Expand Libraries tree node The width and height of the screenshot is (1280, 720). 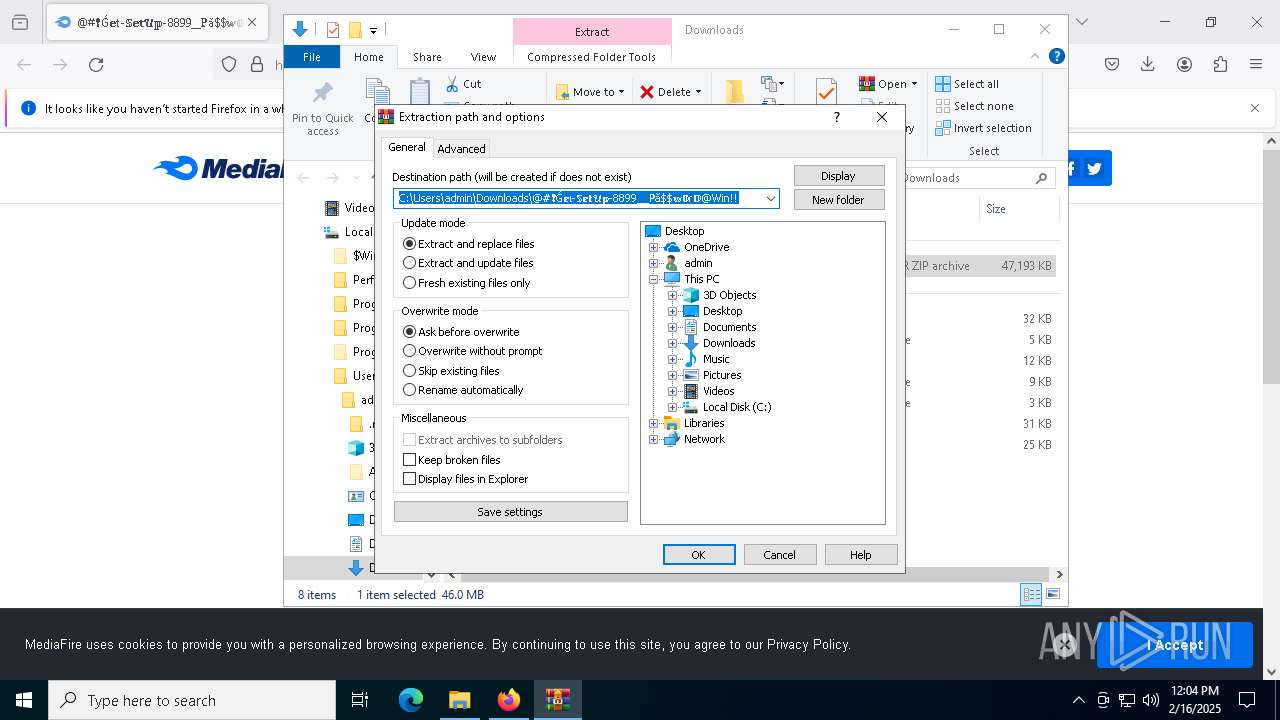[x=653, y=423]
